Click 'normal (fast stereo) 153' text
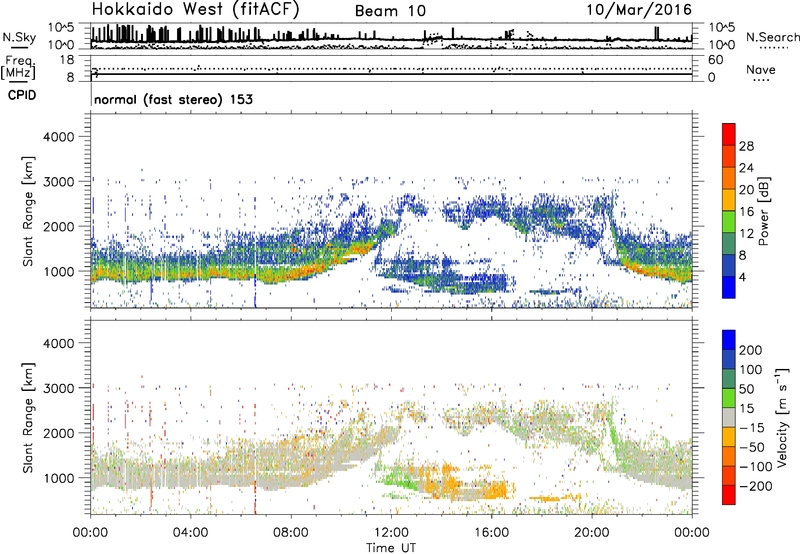 coord(173,99)
